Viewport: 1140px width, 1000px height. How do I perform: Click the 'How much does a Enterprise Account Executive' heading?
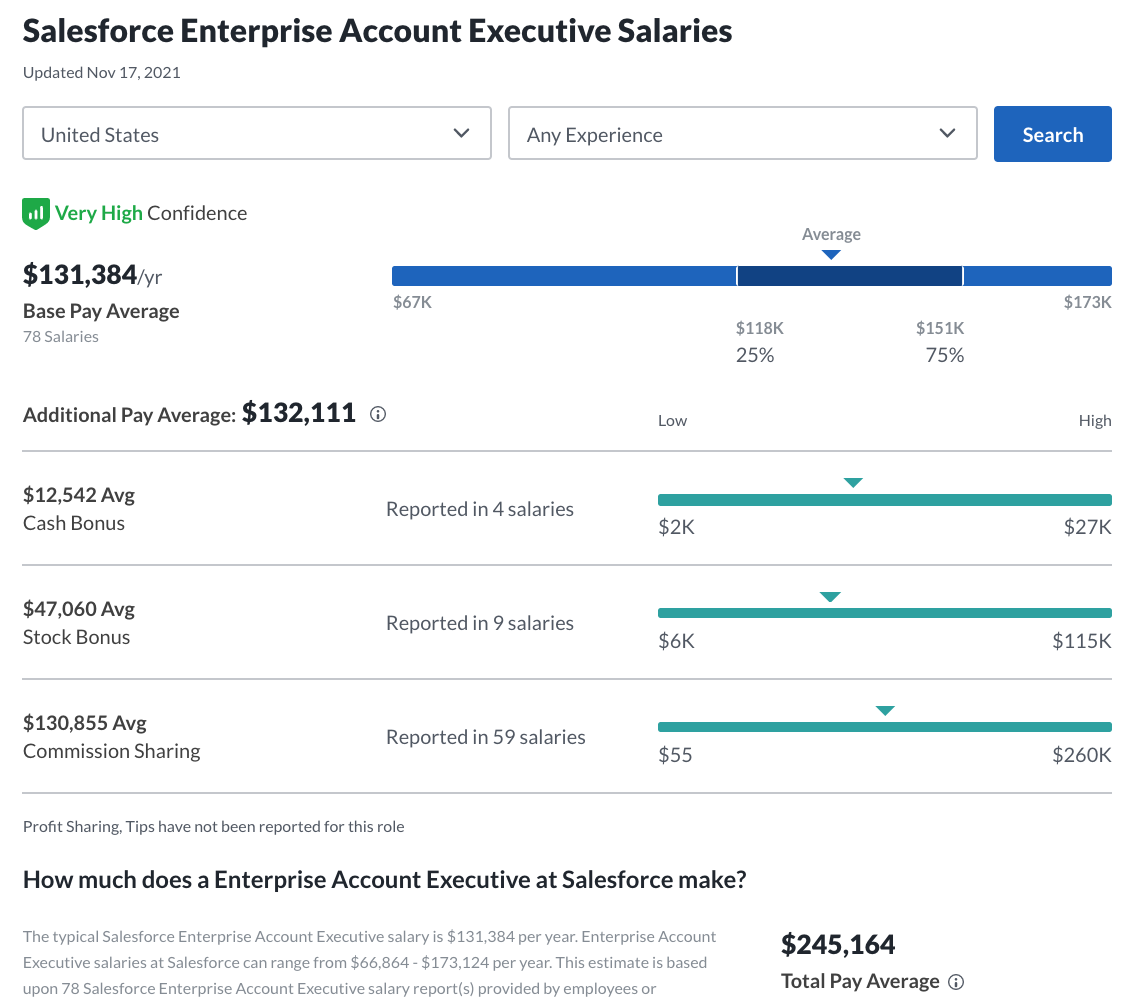pyautogui.click(x=385, y=880)
